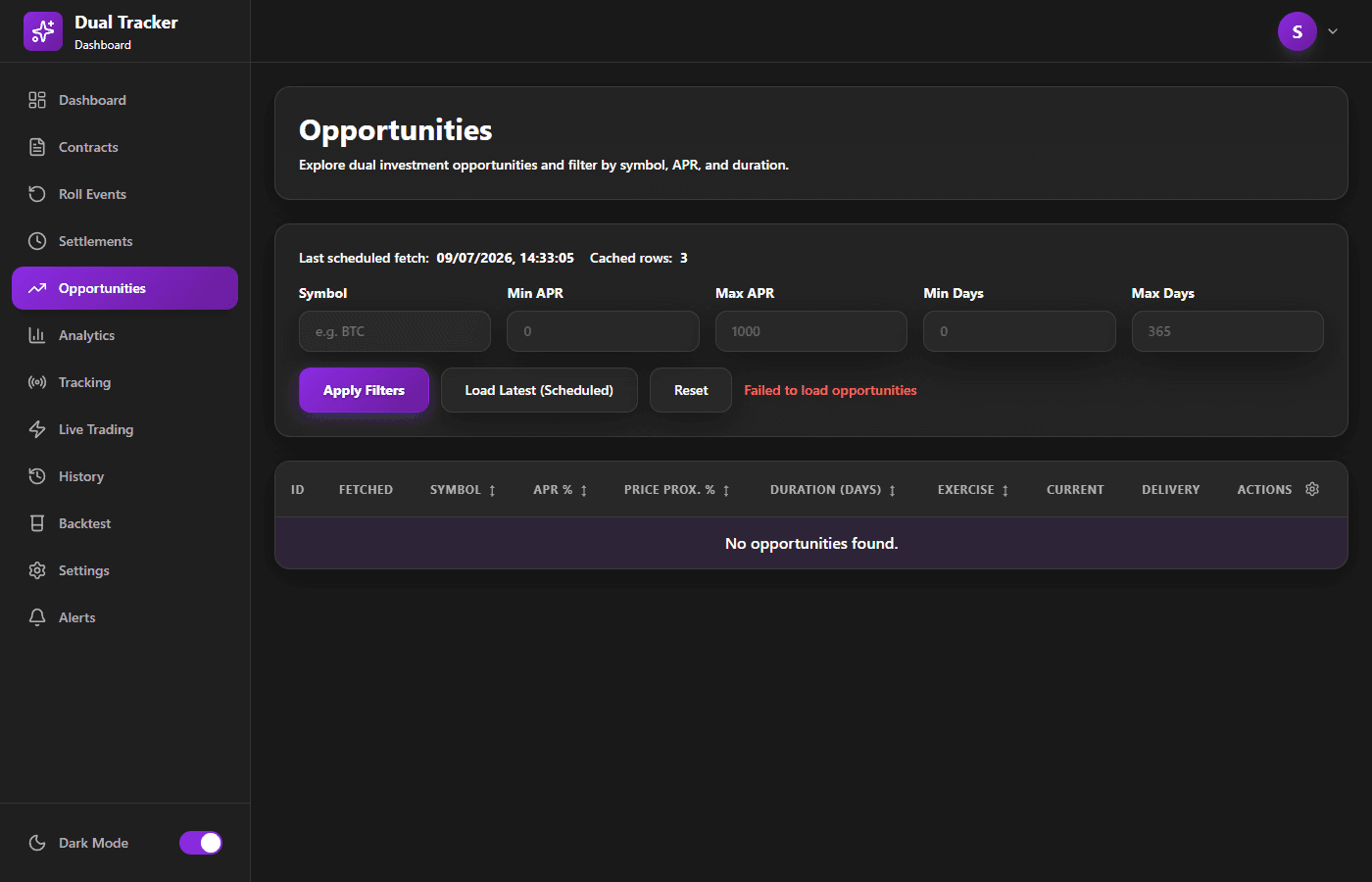Click the "Failed to load opportunities" error message
1372x882 pixels.
pyautogui.click(x=830, y=390)
